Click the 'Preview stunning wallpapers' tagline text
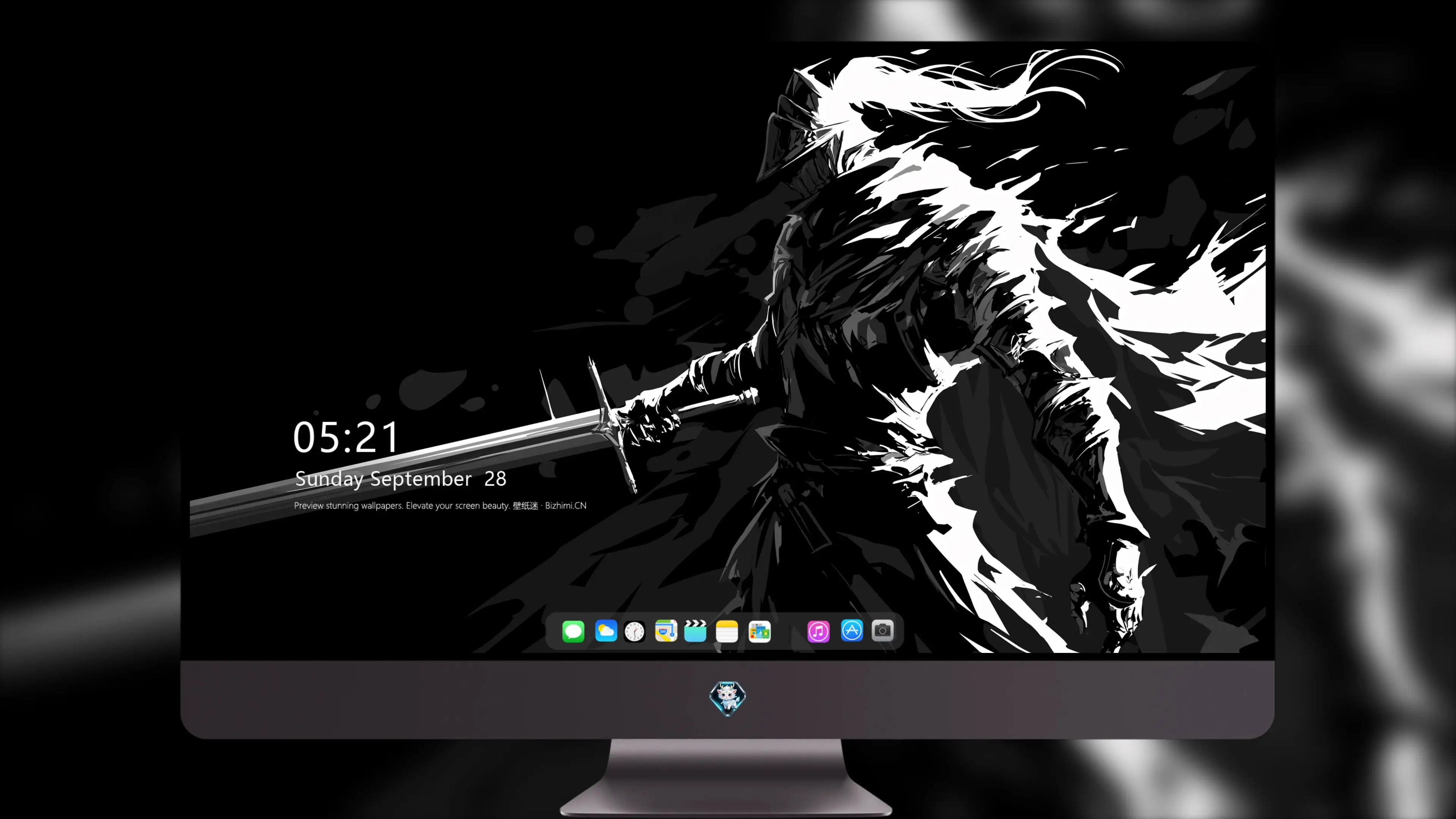Image resolution: width=1456 pixels, height=819 pixels. click(x=440, y=505)
